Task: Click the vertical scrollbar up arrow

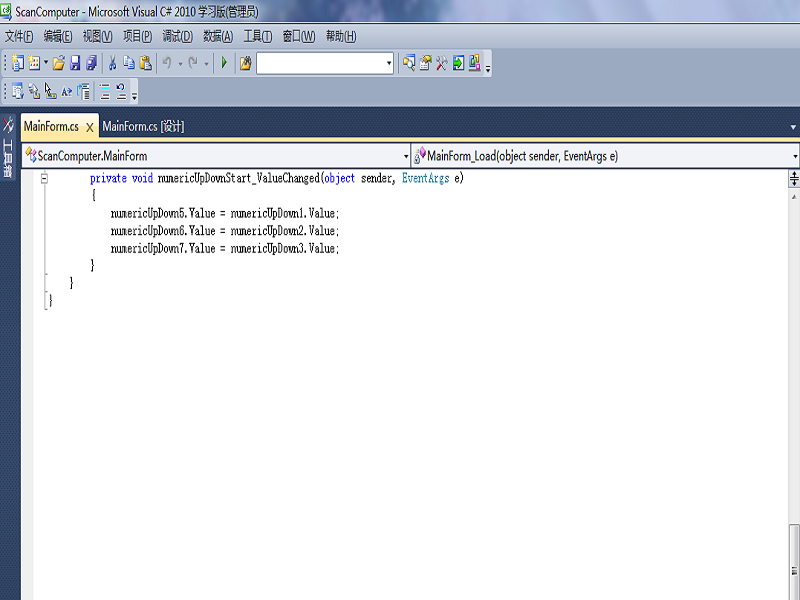Action: pos(794,196)
